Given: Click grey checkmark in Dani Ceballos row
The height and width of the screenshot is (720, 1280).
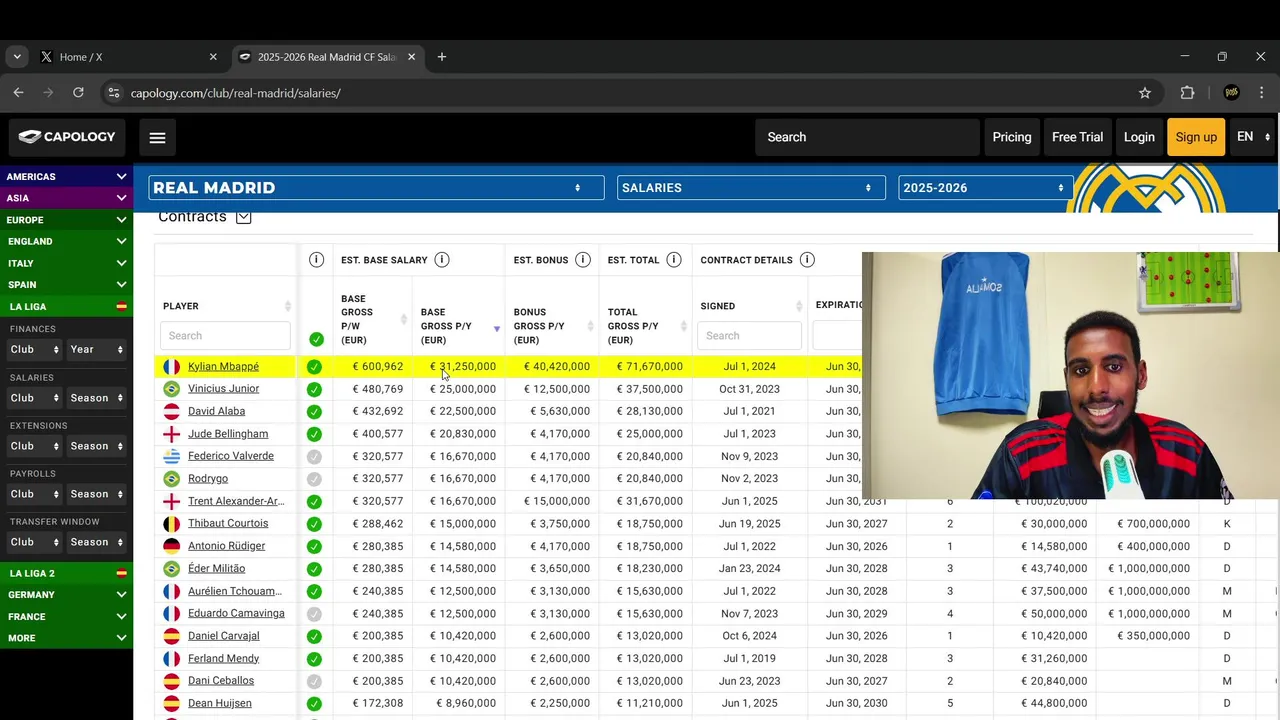Looking at the screenshot, I should click(x=314, y=681).
